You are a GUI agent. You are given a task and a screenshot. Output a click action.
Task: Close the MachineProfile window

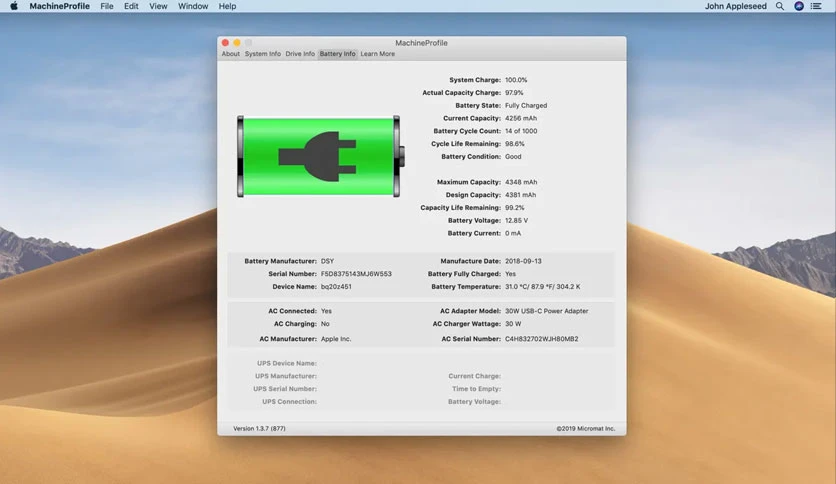click(226, 43)
